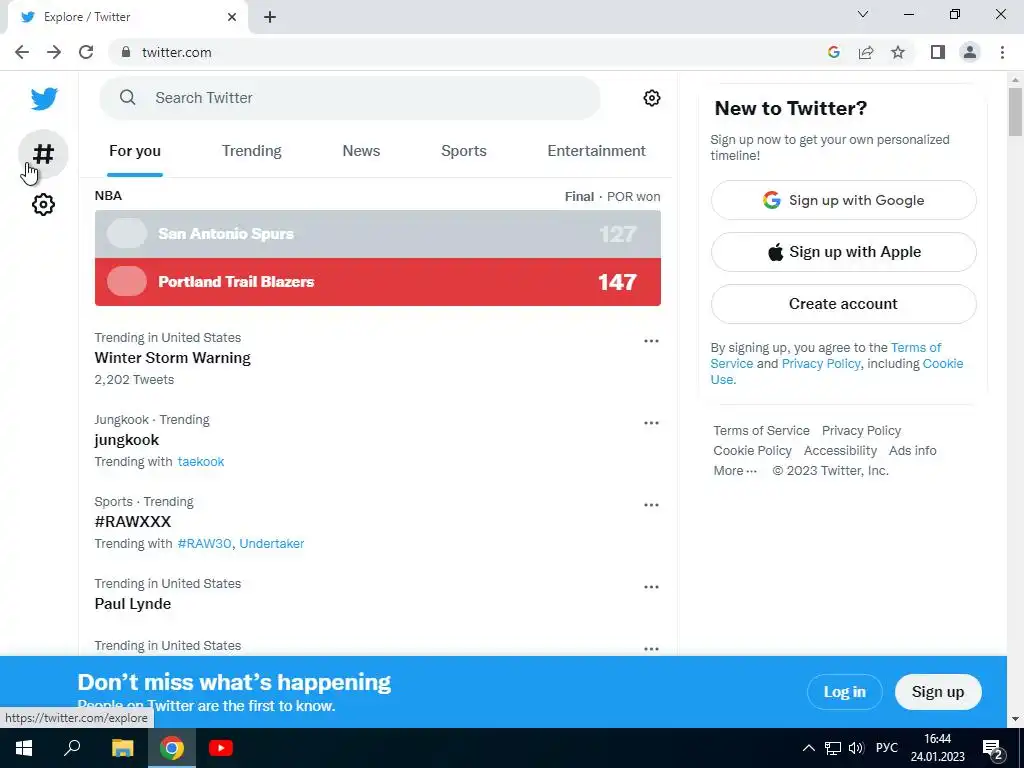Open Windows Start menu
Screen dimensions: 1024x768
click(24, 748)
